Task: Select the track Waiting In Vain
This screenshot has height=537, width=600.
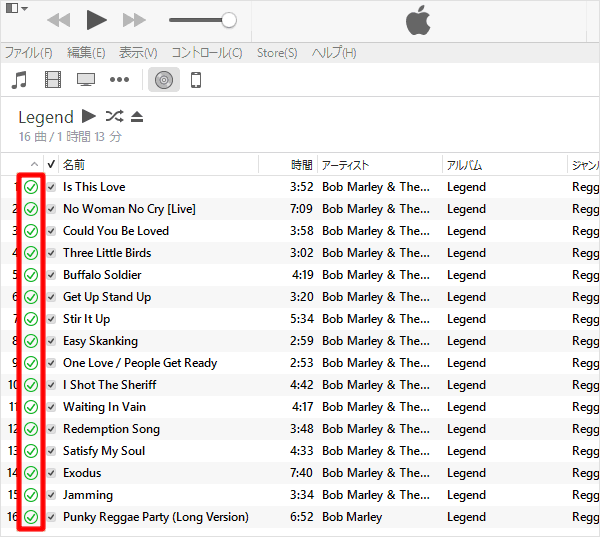Action: pos(104,407)
